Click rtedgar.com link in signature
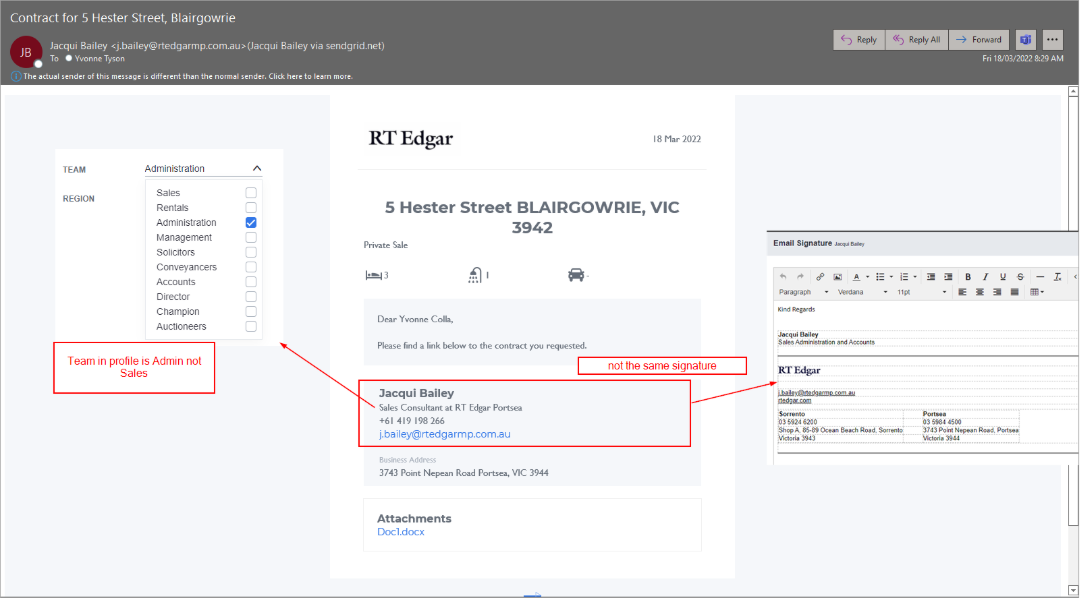Image resolution: width=1080 pixels, height=598 pixels. 795,400
